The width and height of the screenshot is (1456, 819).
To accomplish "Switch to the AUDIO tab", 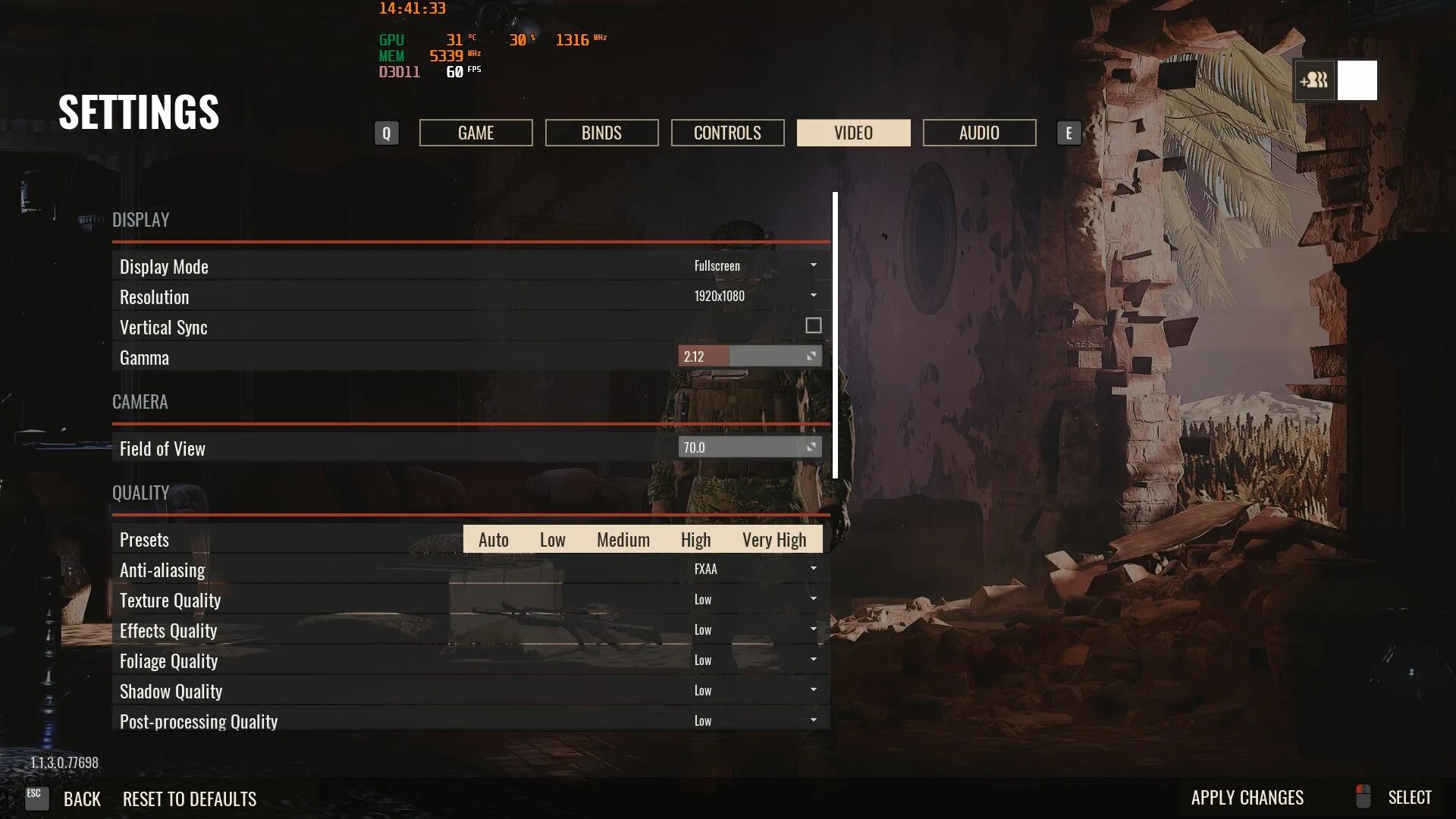I will [979, 132].
